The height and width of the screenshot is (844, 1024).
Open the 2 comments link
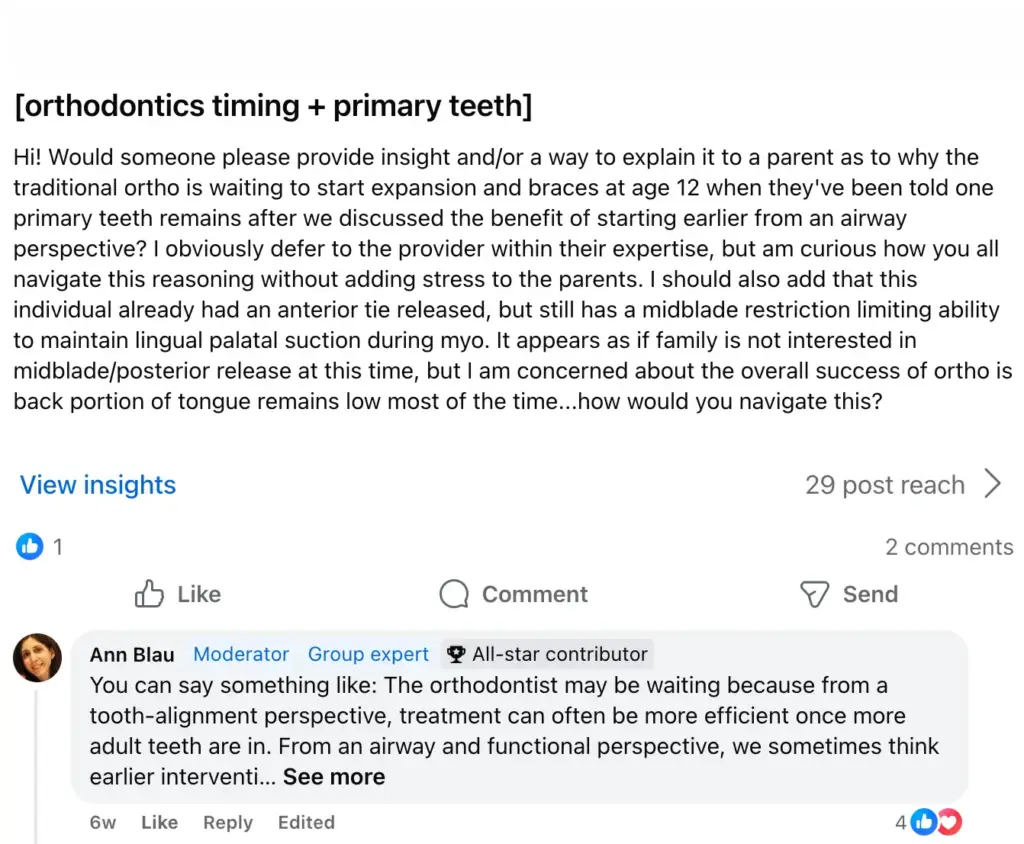pos(949,547)
